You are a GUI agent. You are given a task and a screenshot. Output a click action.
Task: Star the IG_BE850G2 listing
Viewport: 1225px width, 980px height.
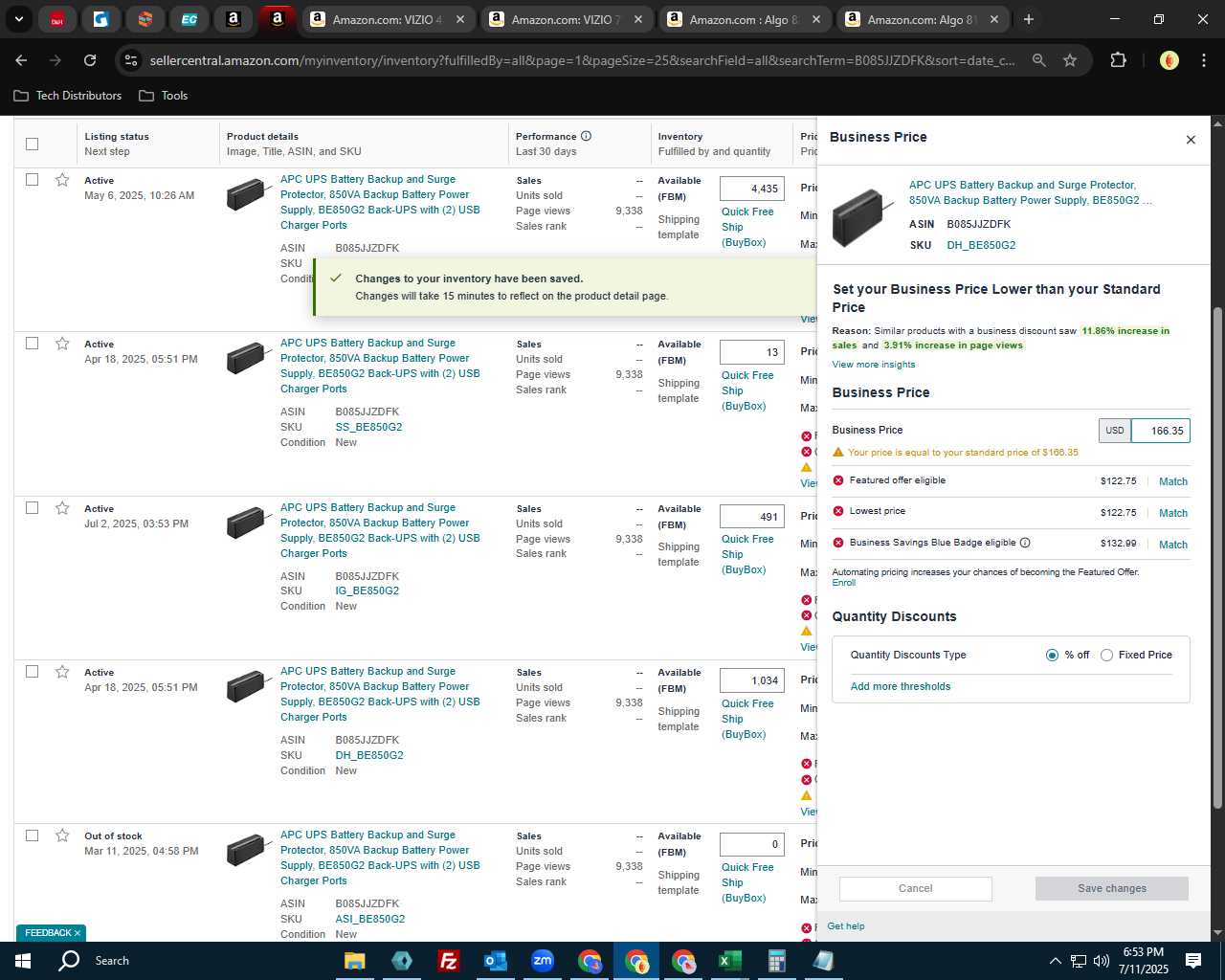click(x=62, y=508)
